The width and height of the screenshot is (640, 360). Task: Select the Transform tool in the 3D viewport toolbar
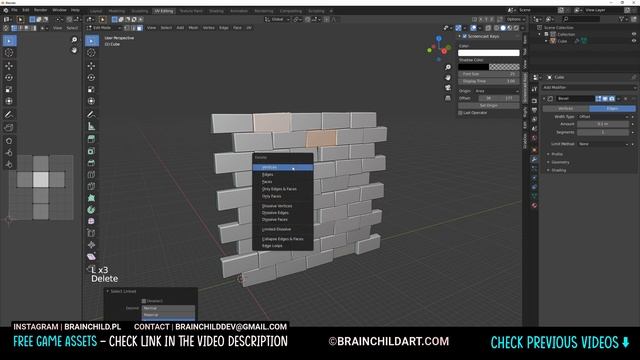point(91,101)
